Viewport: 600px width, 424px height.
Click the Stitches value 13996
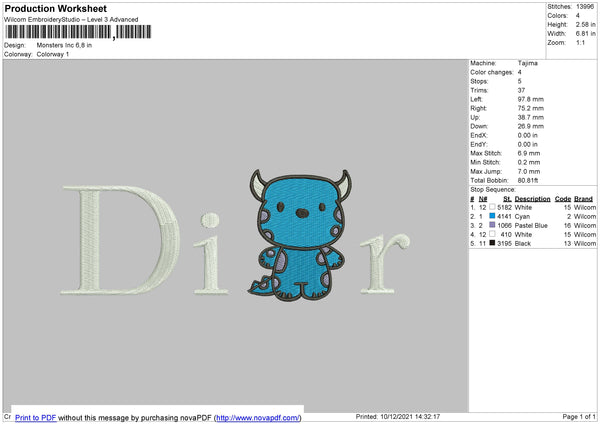tap(585, 7)
